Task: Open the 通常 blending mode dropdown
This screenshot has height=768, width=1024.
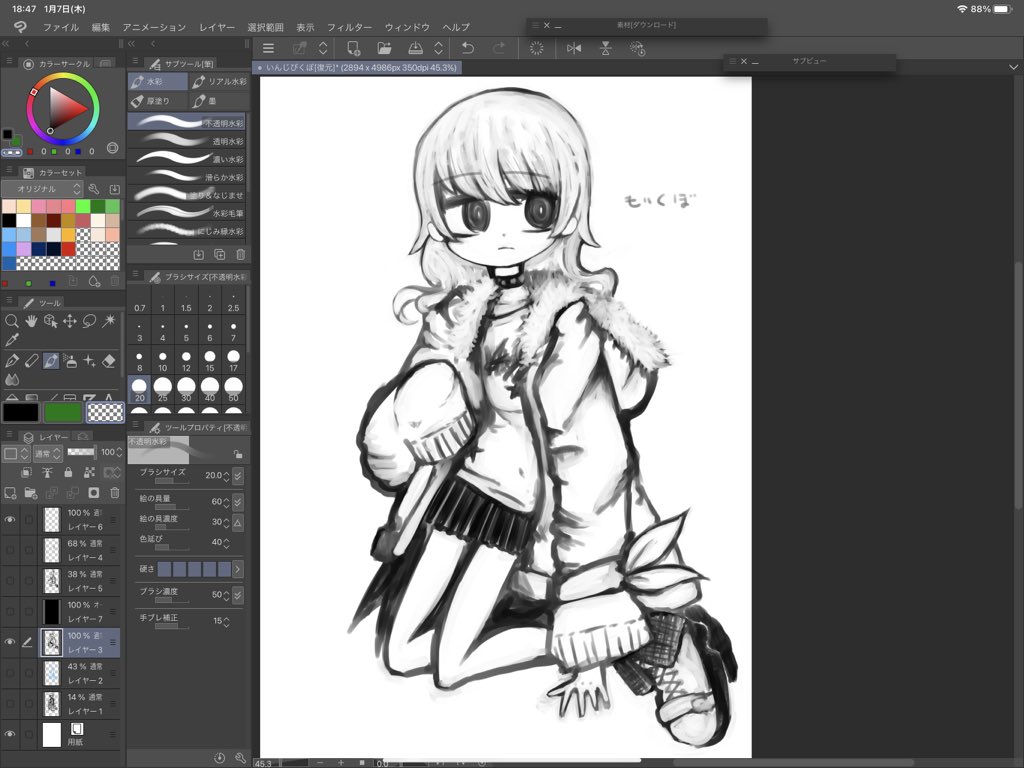Action: pyautogui.click(x=48, y=453)
